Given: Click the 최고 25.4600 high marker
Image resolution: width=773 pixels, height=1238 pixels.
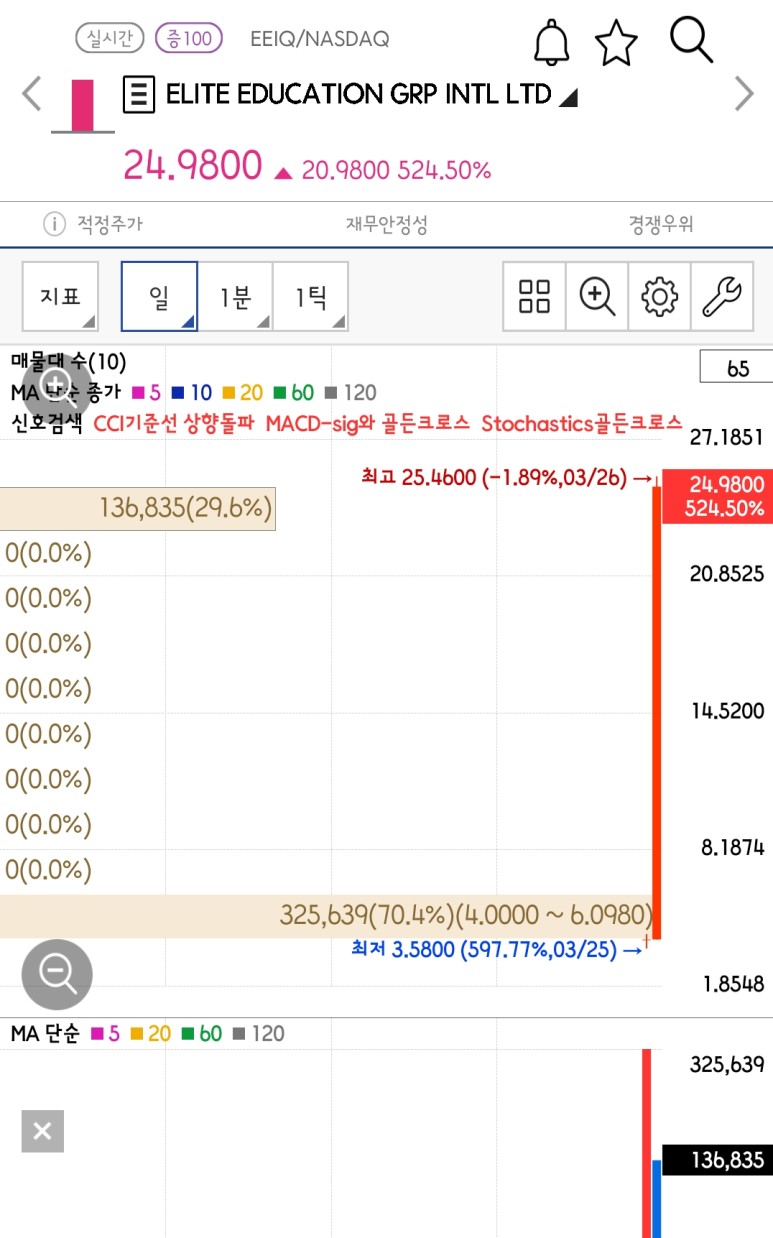Looking at the screenshot, I should [505, 478].
